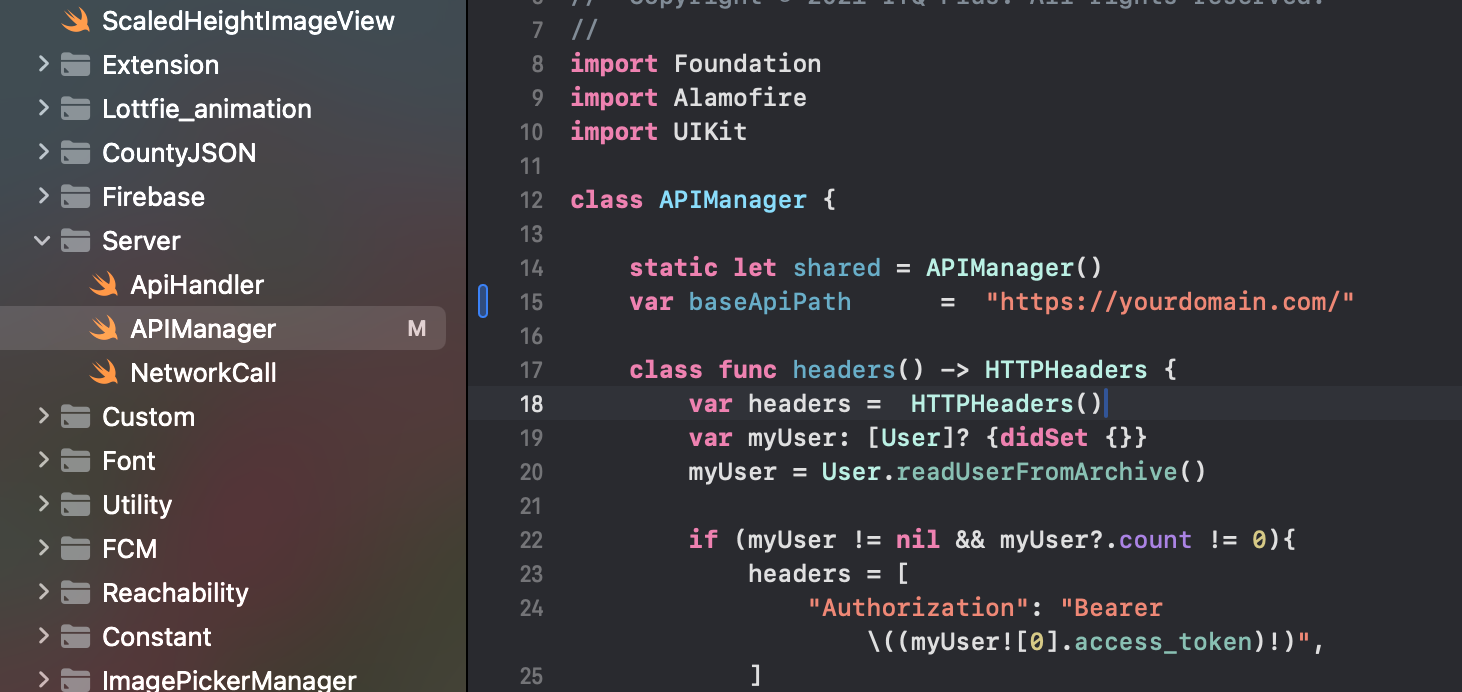Expand the Lottfie_animation folder chevron
This screenshot has width=1462, height=692.
pos(43,109)
